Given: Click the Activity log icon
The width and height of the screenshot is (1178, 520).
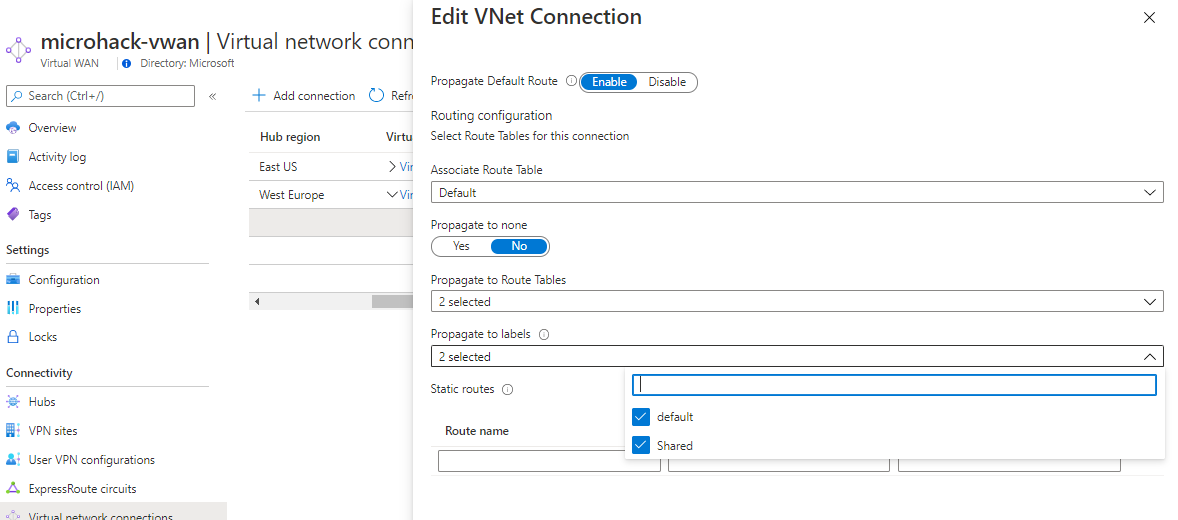Looking at the screenshot, I should point(13,157).
